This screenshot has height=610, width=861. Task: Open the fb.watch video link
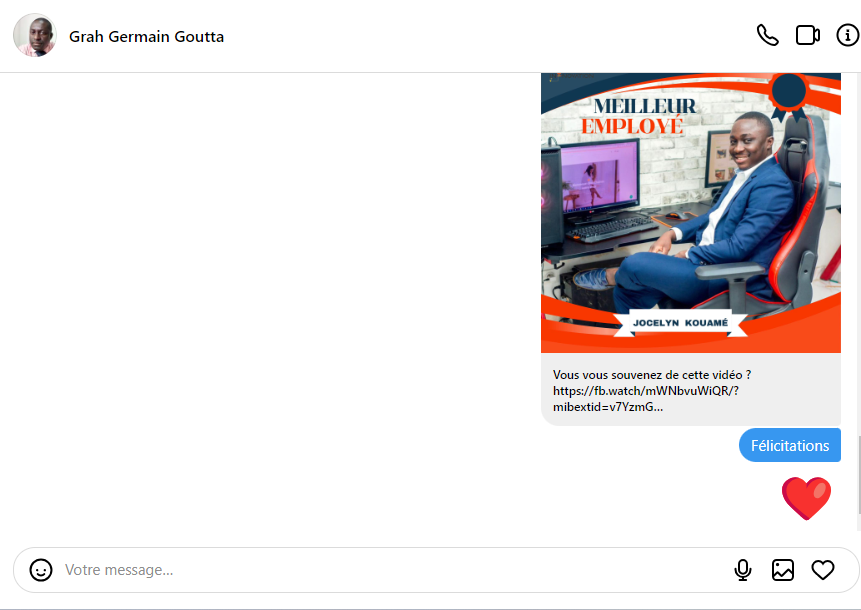tap(645, 391)
